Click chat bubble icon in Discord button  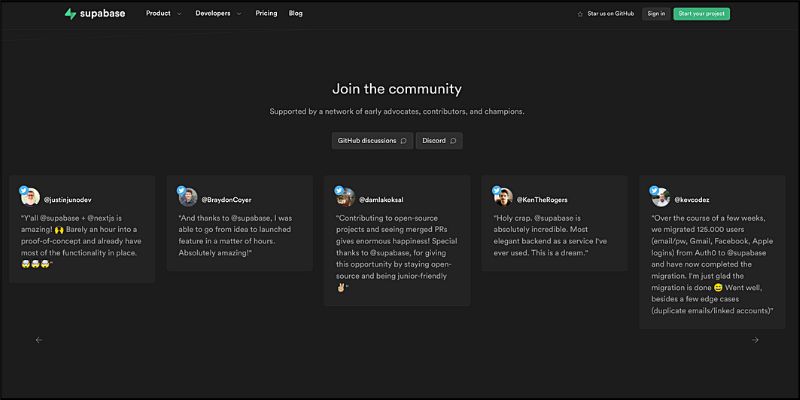coord(453,141)
